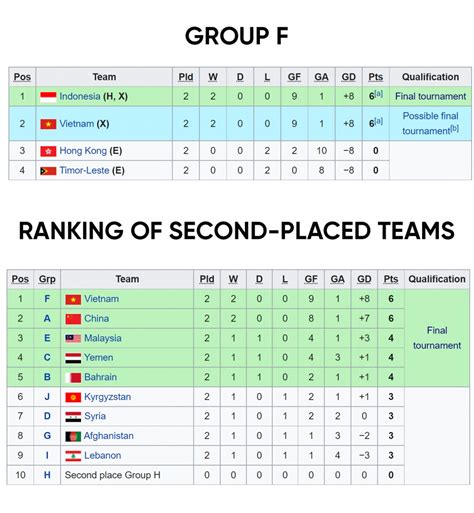Click the China flag icon in ranking table

tap(73, 319)
